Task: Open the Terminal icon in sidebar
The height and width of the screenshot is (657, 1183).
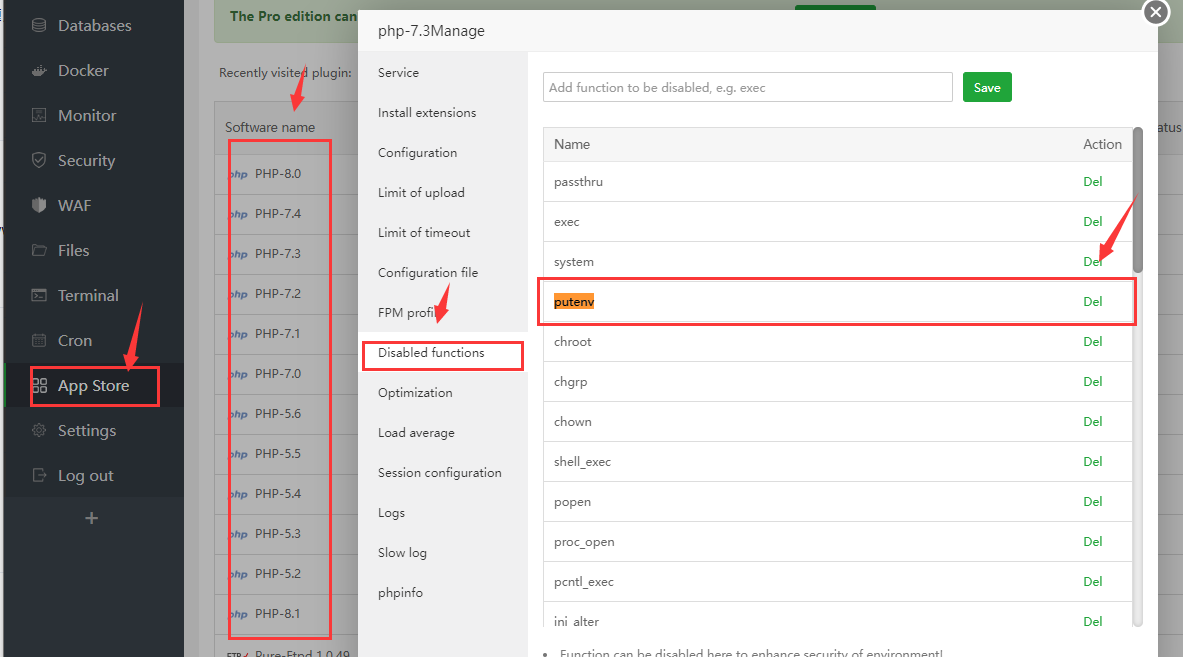Action: click(39, 296)
